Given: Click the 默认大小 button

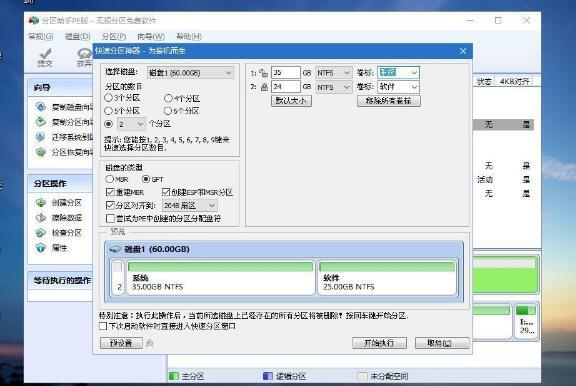Looking at the screenshot, I should 291,101.
